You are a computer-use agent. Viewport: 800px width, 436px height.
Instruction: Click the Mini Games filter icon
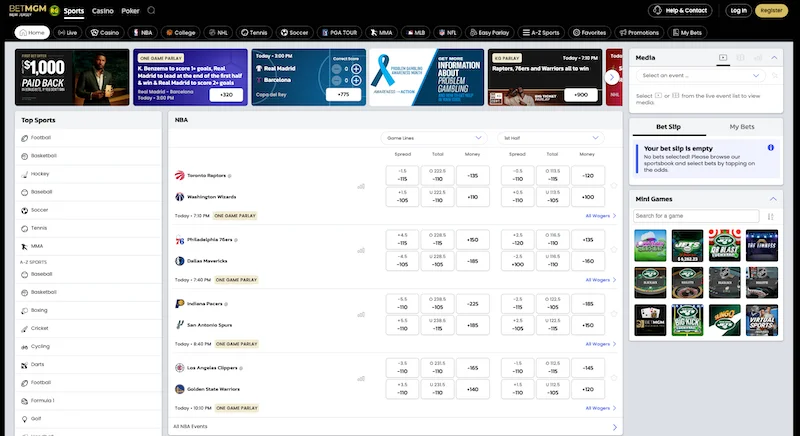tap(769, 215)
